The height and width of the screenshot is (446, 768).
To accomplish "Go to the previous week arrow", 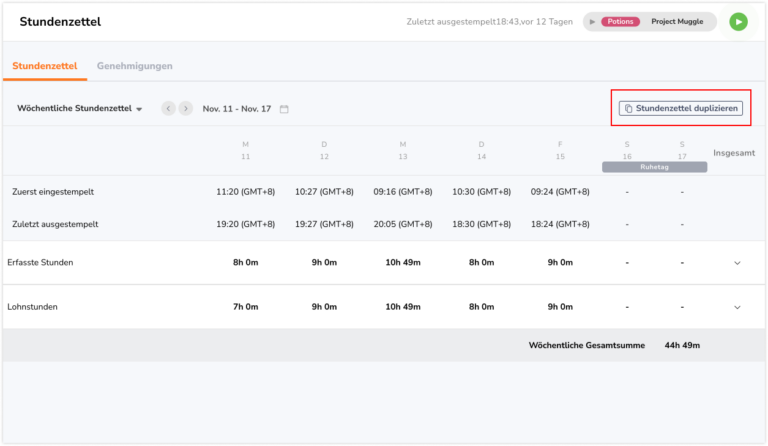I will click(x=168, y=108).
